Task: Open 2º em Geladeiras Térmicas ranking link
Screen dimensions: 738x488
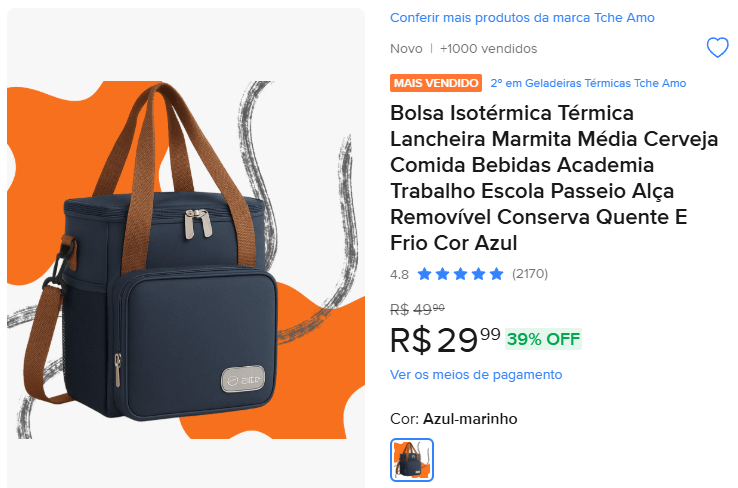Action: 588,83
